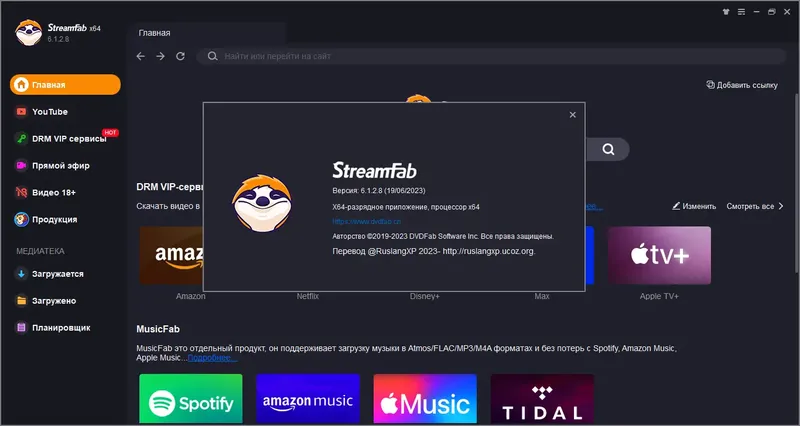Click Смотреть все to view all services

[755, 206]
